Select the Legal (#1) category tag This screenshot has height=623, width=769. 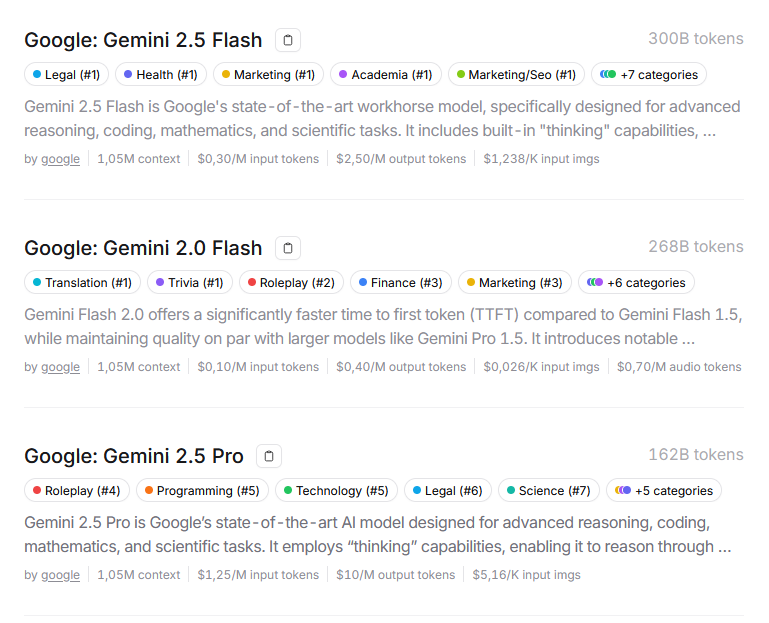[66, 74]
